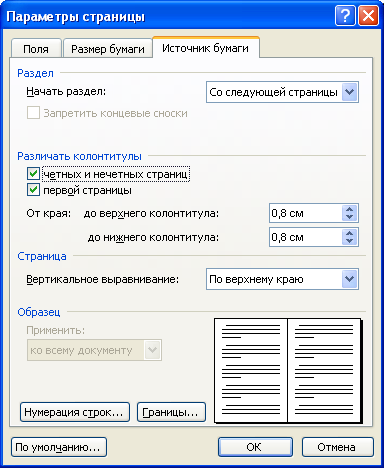Decrease the до верхнего колонтитула distance

(349, 217)
